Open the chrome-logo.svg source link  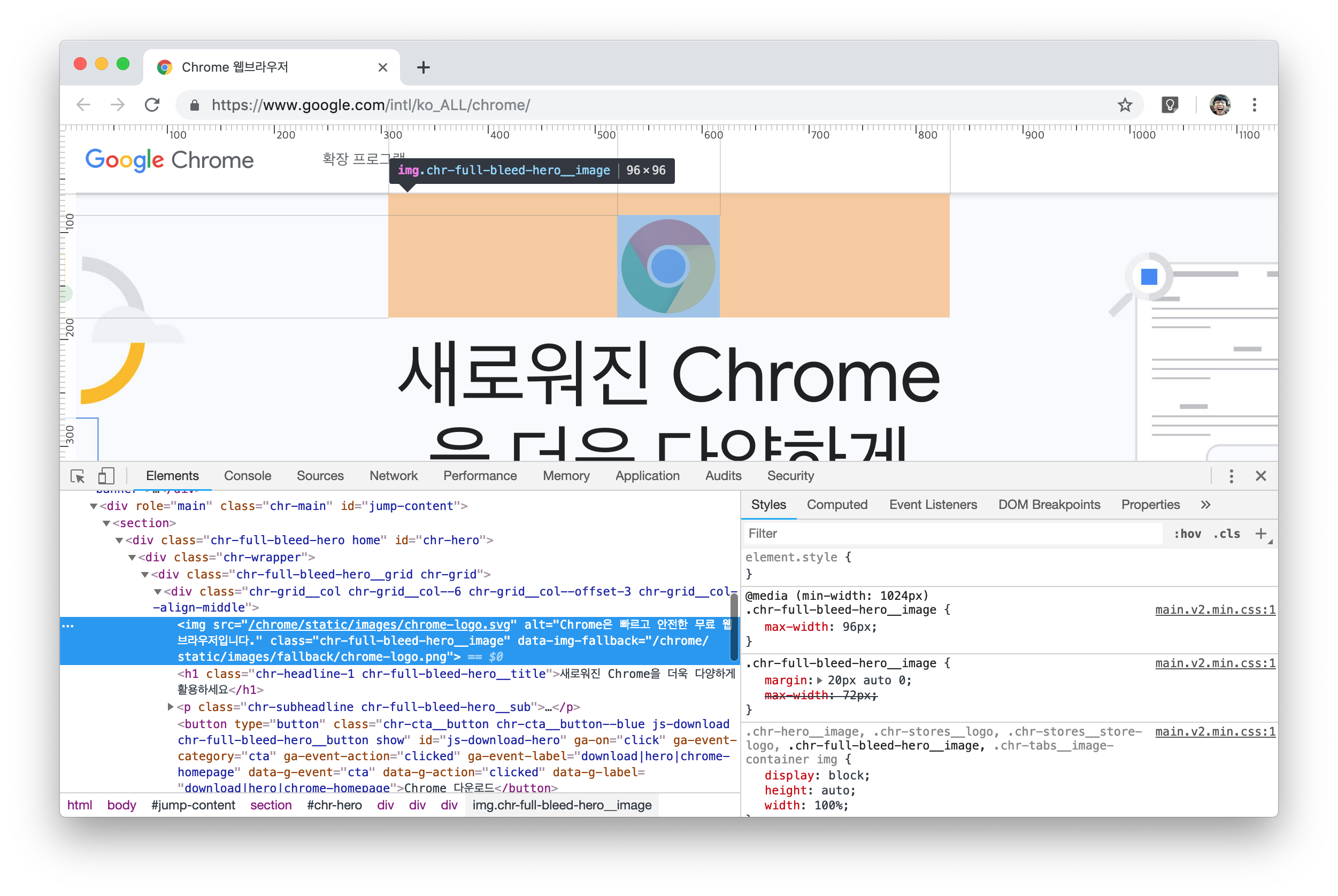click(379, 624)
